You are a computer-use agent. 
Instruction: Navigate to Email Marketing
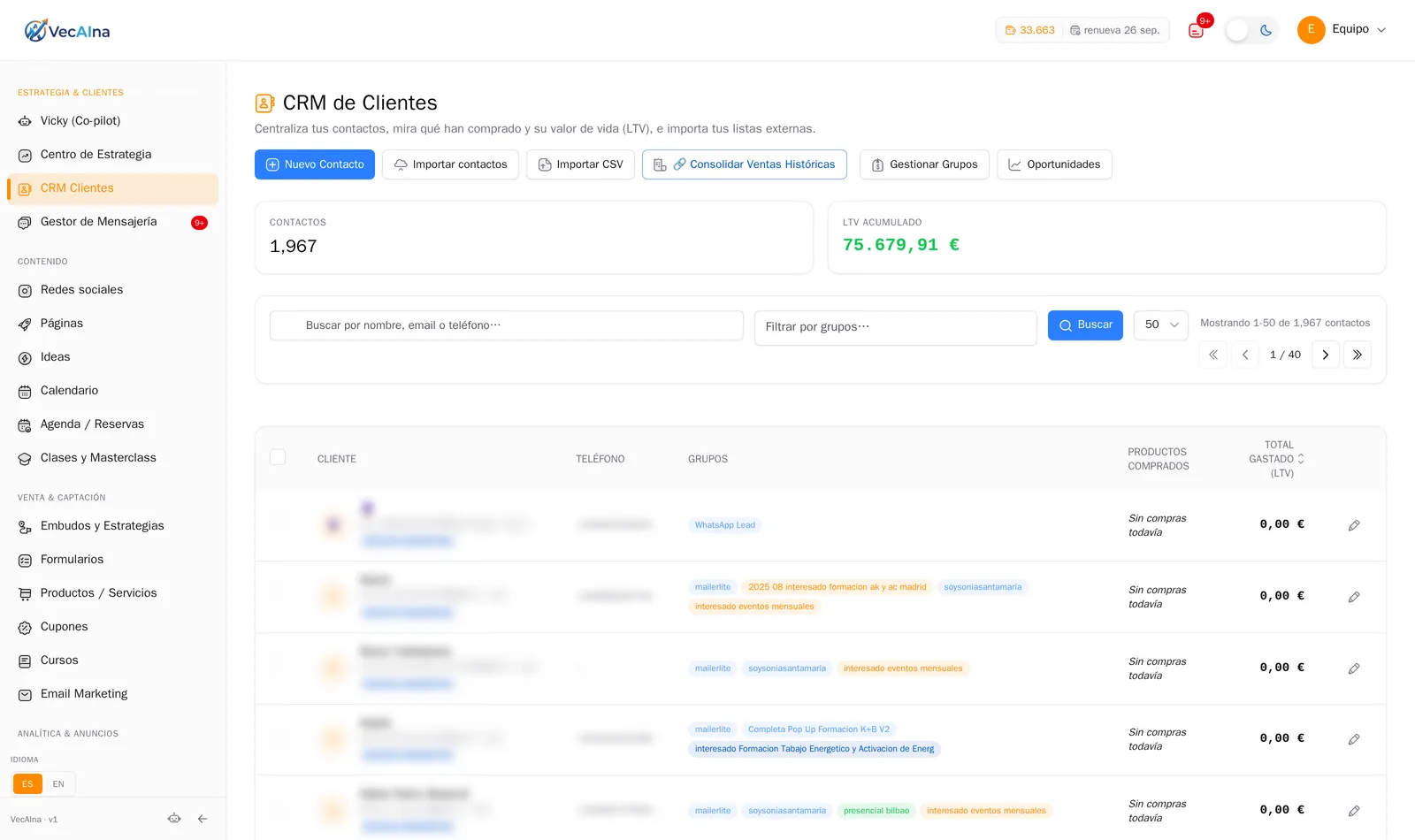[x=112, y=694]
